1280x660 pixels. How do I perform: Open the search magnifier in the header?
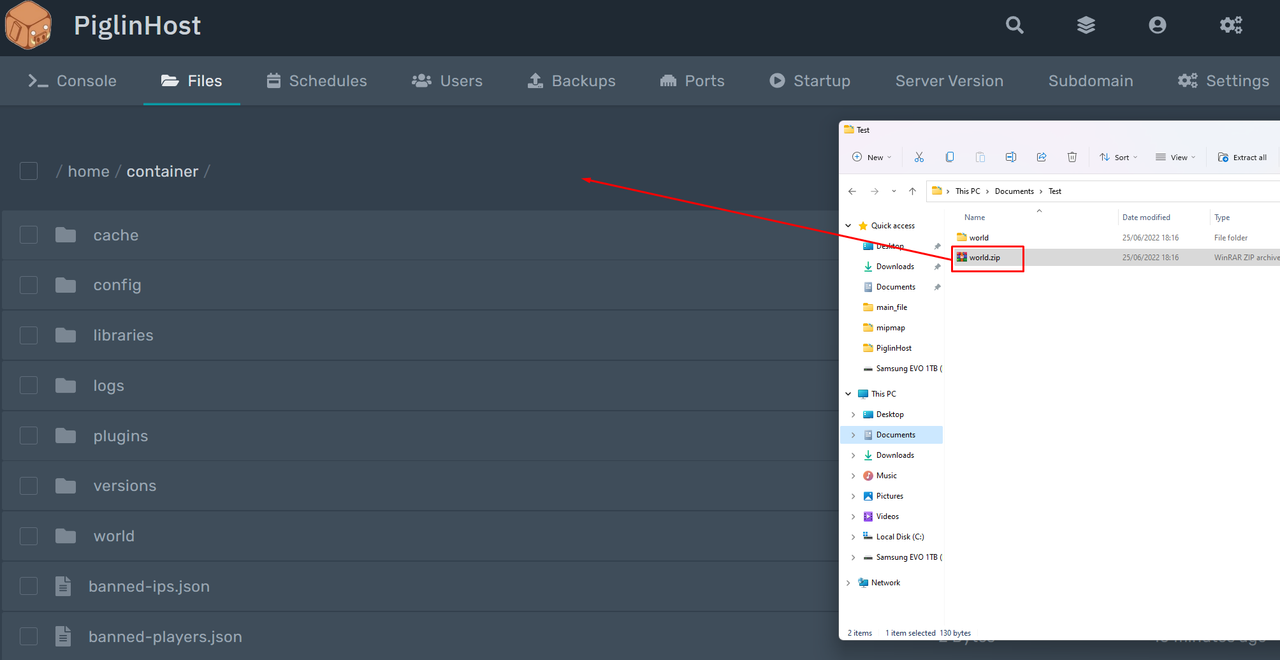pos(1015,25)
